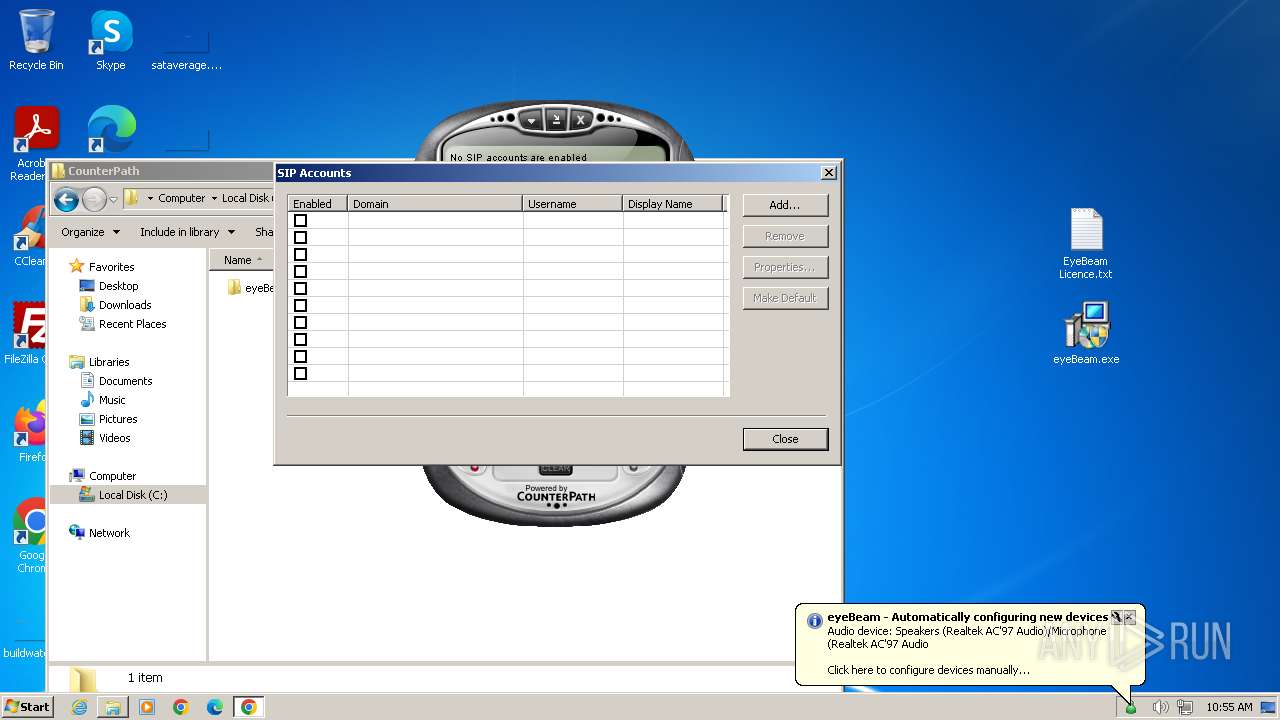Open the recent pages dropdown beside forward arrow
The height and width of the screenshot is (720, 1280).
pyautogui.click(x=113, y=199)
